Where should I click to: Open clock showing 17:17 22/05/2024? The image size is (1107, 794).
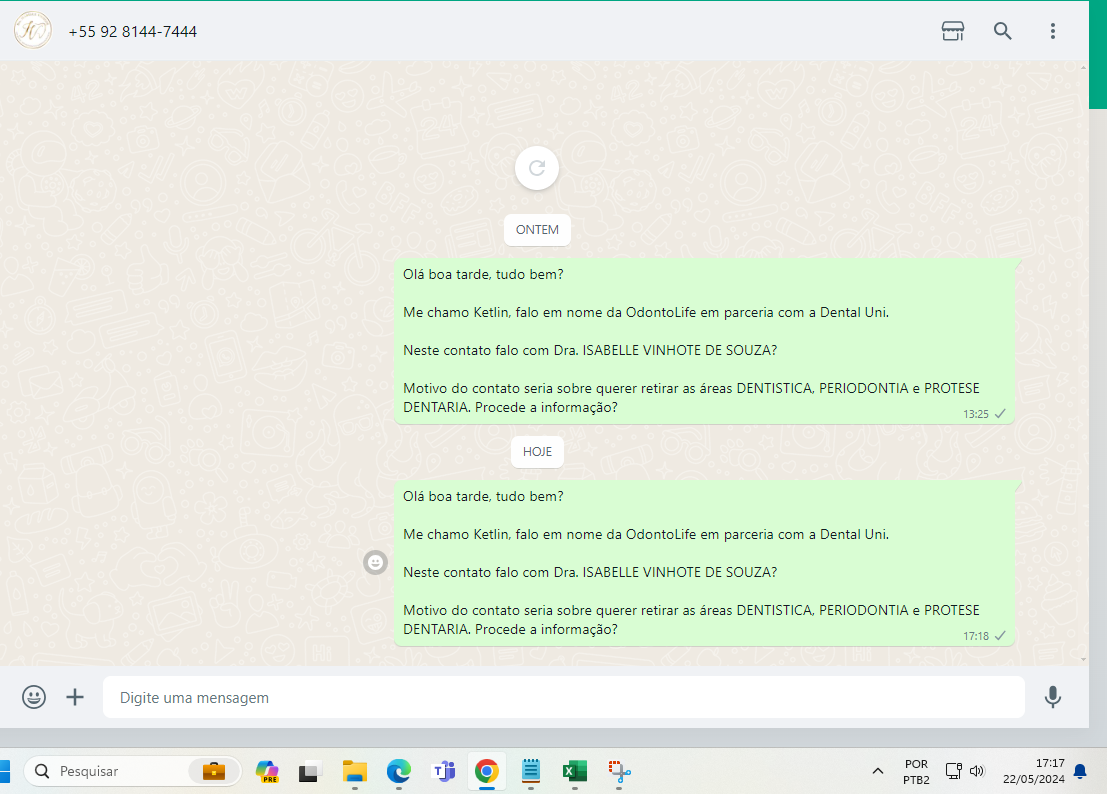[x=1034, y=771]
